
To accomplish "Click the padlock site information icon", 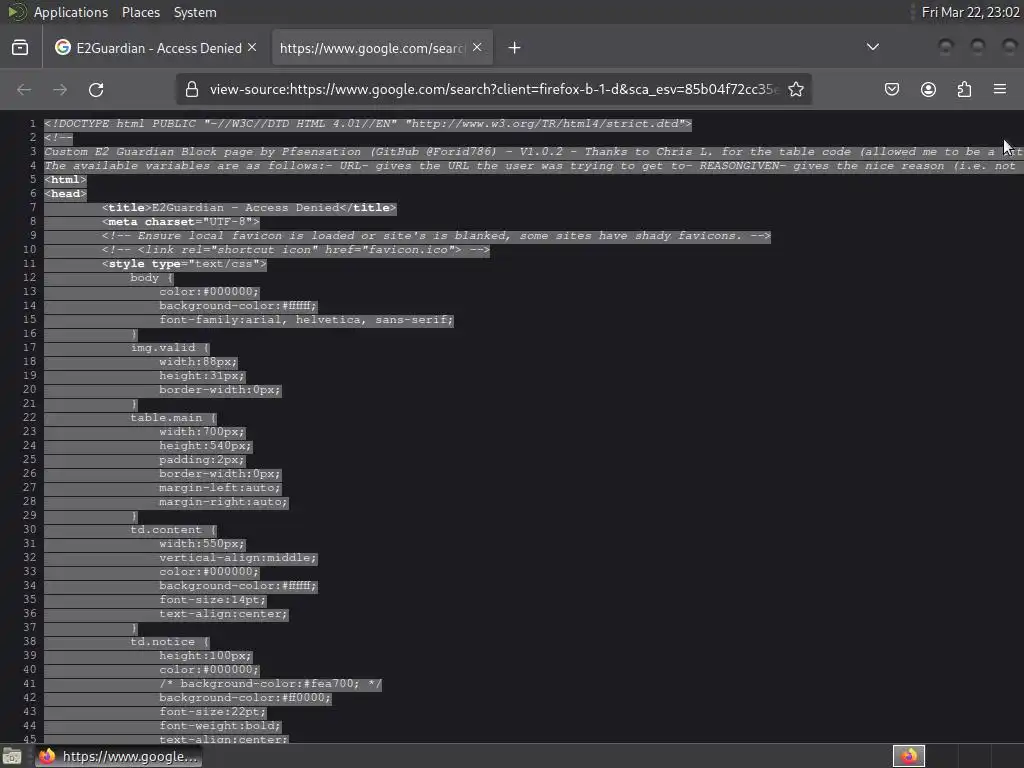I will 191,89.
